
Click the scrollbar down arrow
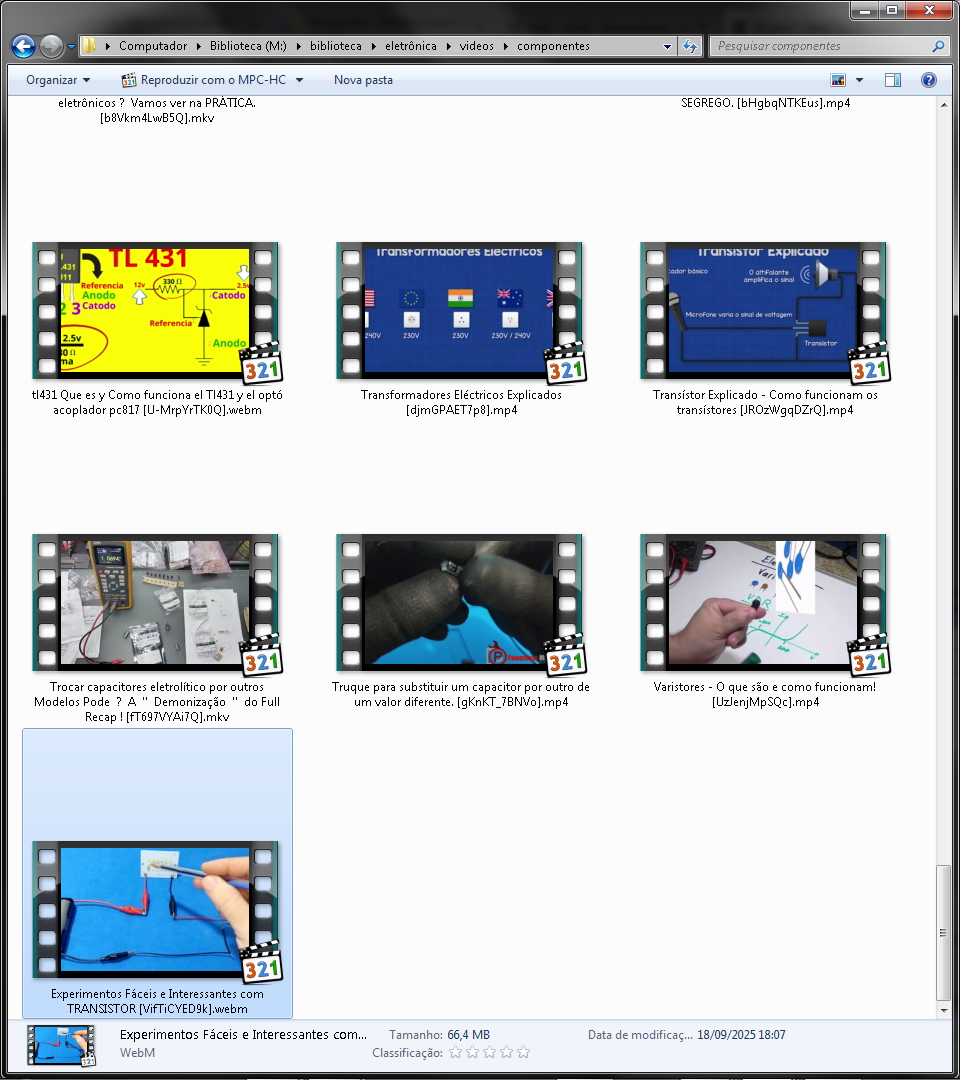pos(943,1010)
